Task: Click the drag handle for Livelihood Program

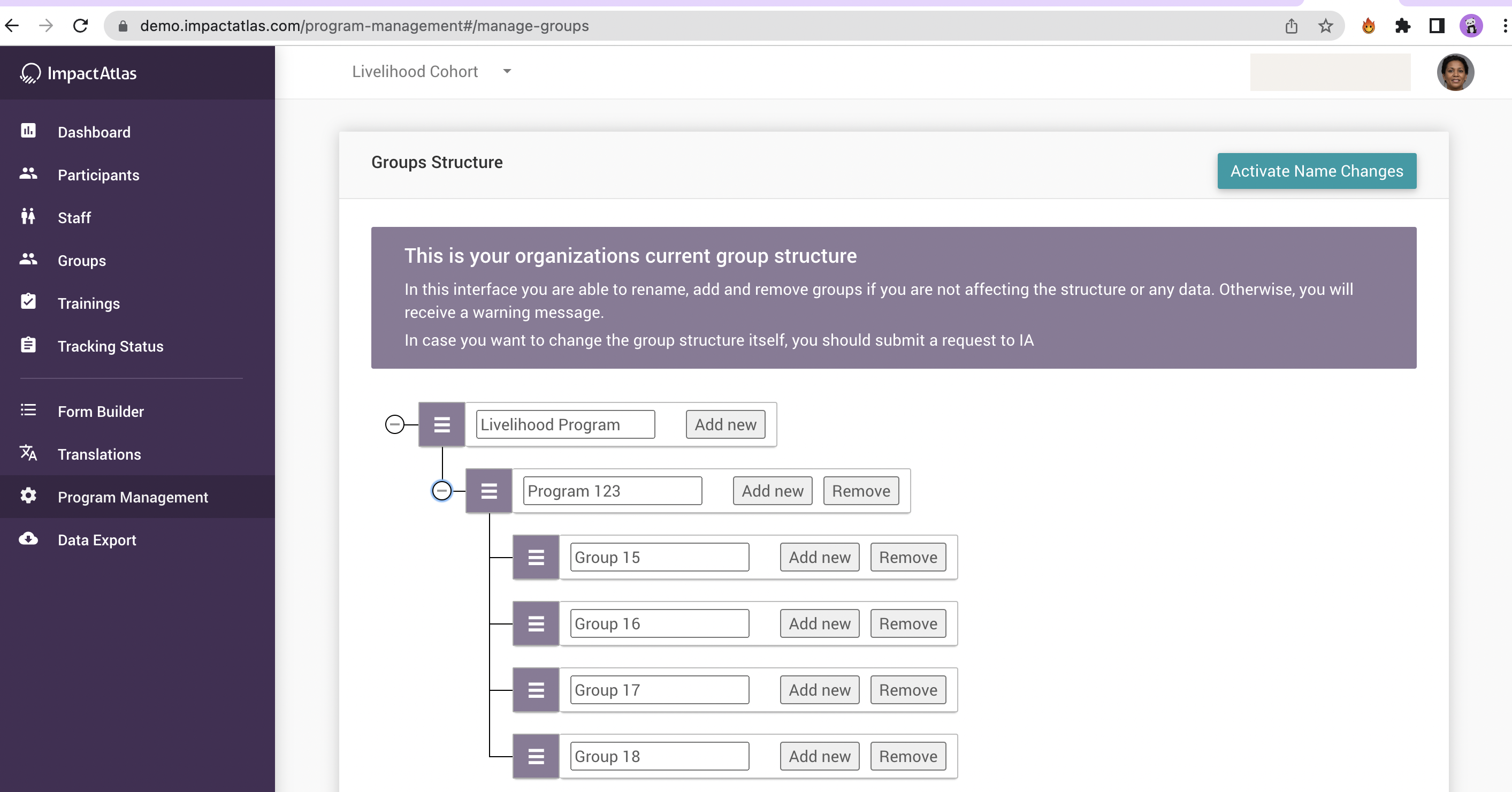Action: pos(441,424)
